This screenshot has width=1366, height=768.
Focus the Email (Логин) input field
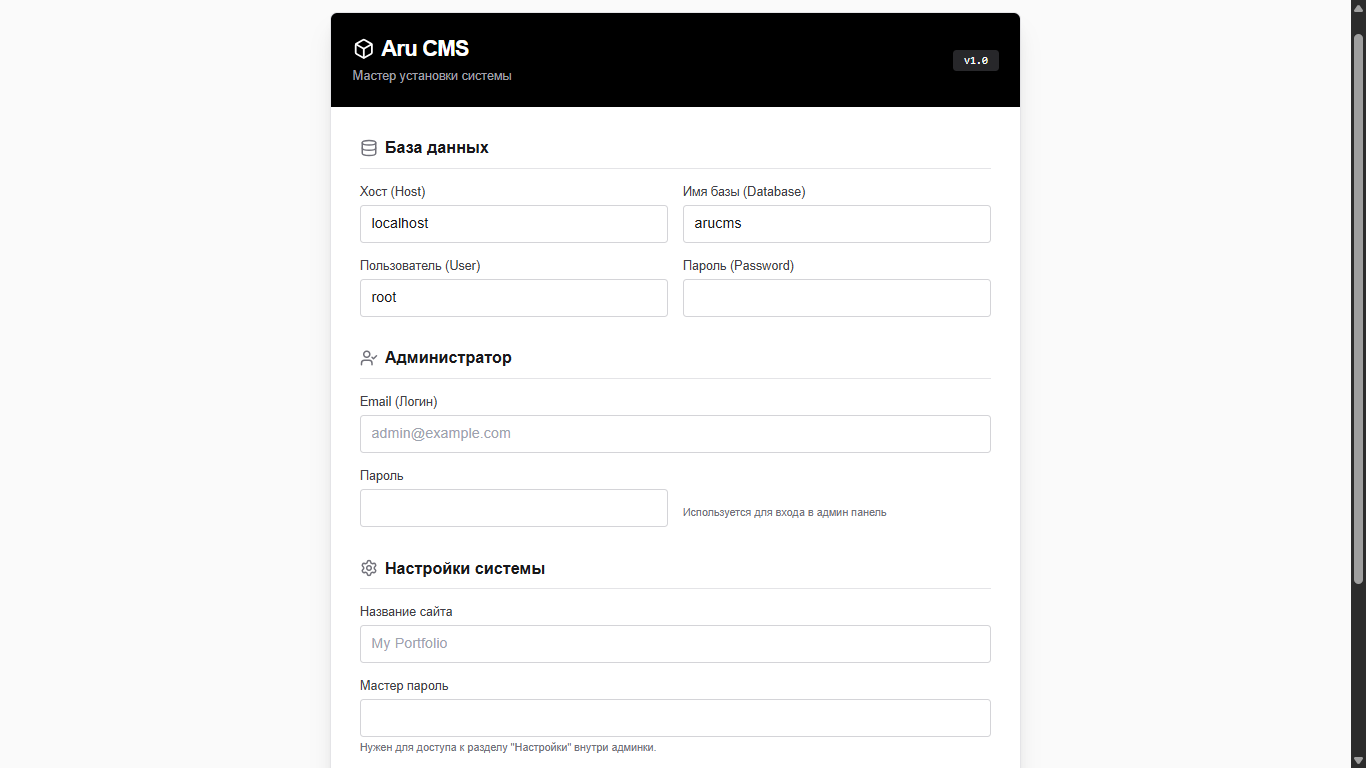(x=675, y=434)
